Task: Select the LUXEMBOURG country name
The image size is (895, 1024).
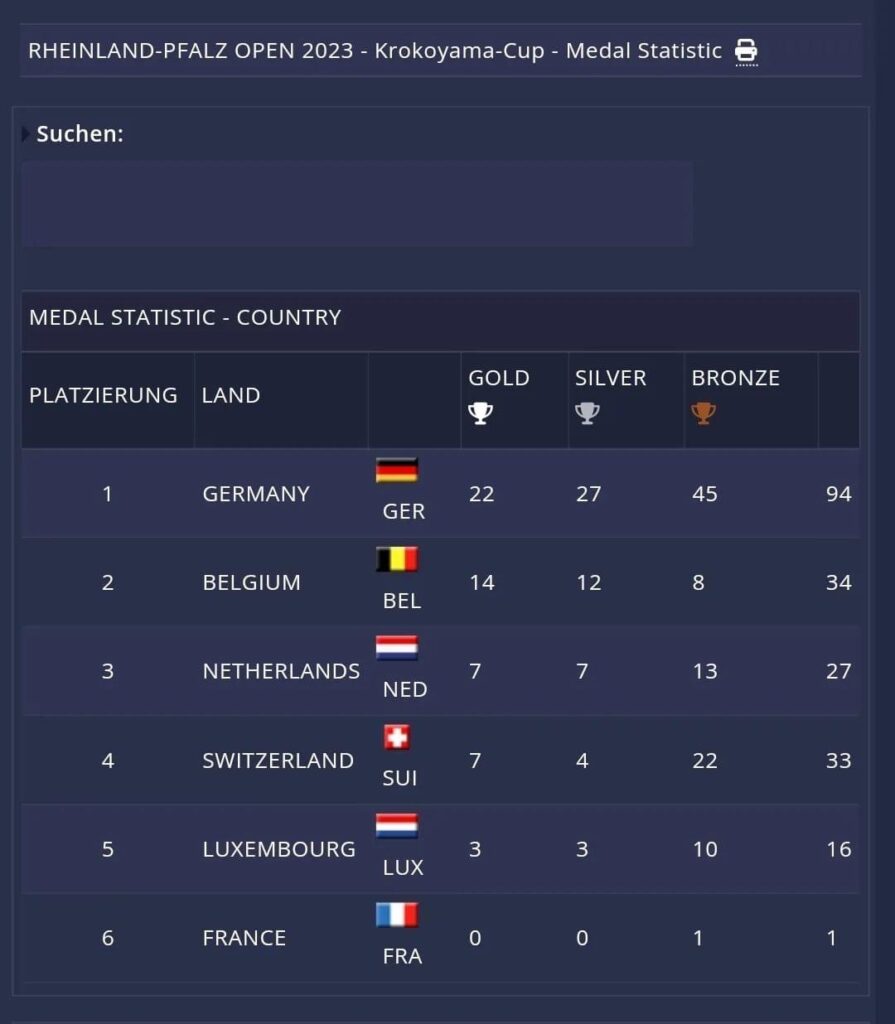Action: pos(279,849)
